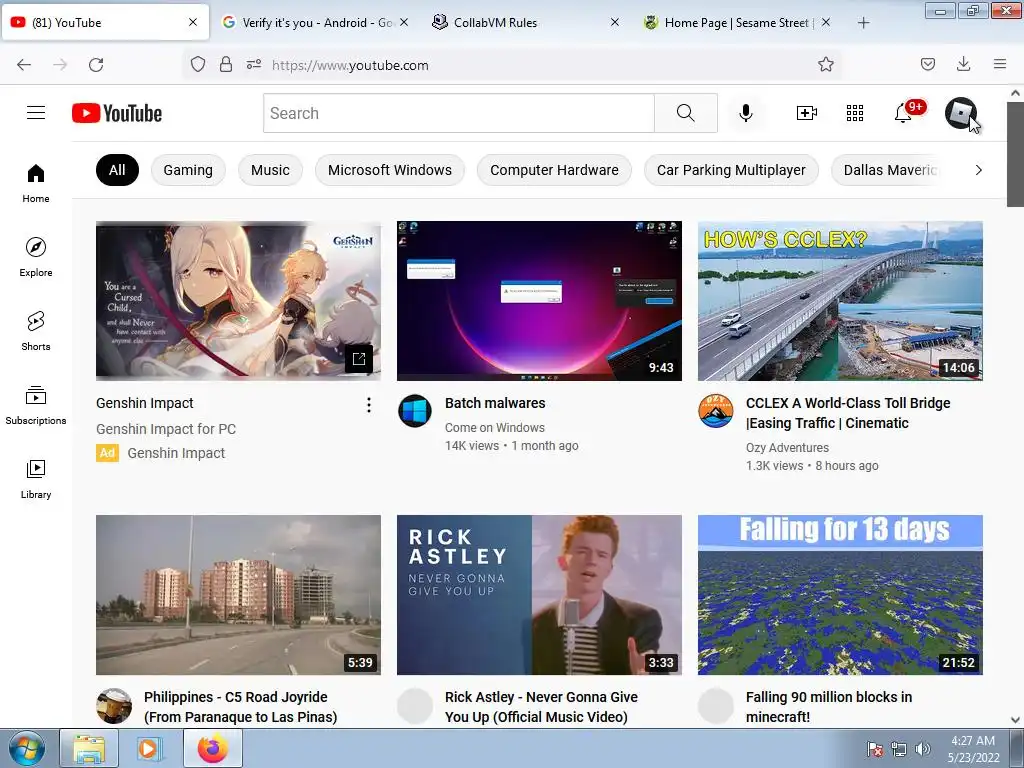Open Shorts in the sidebar

point(36,331)
